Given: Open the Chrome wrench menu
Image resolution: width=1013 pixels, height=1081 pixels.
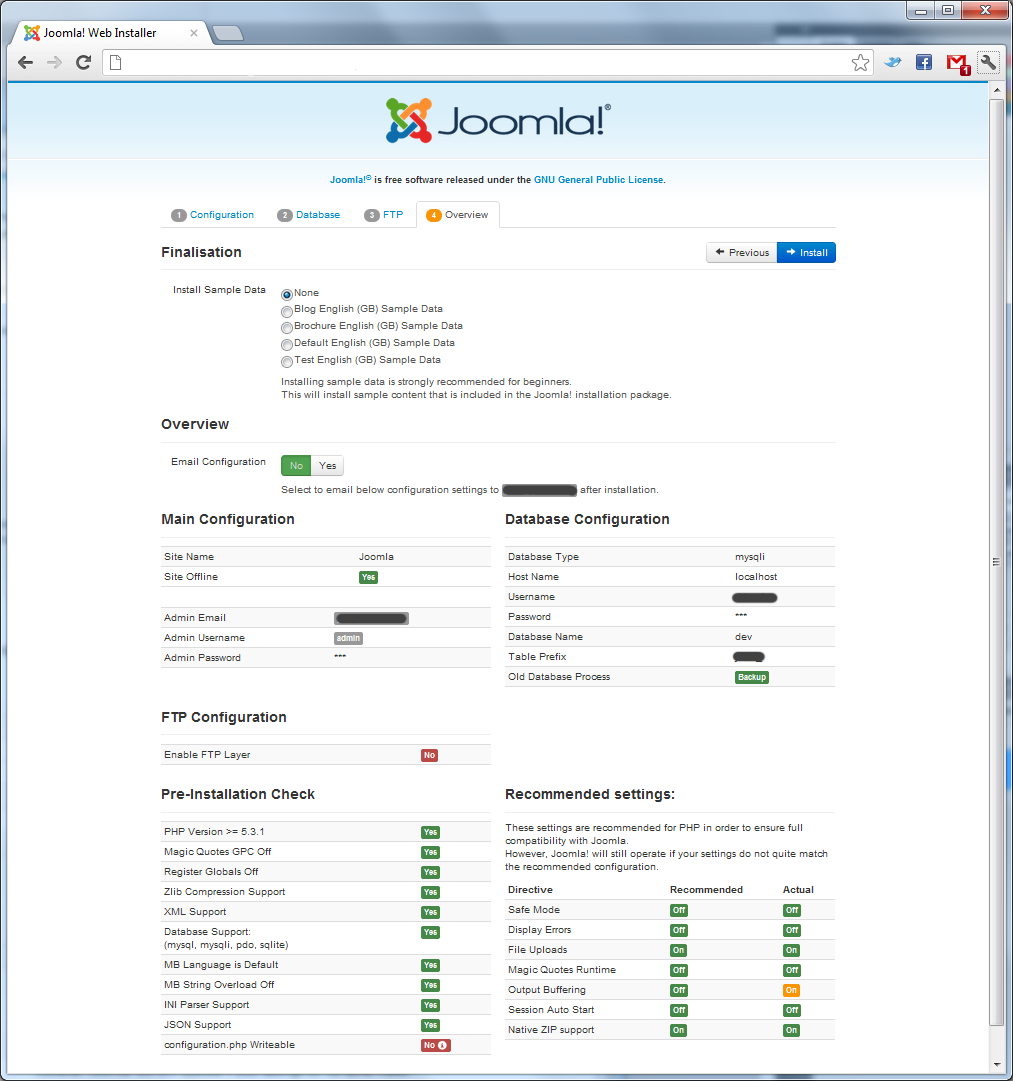Looking at the screenshot, I should 988,63.
